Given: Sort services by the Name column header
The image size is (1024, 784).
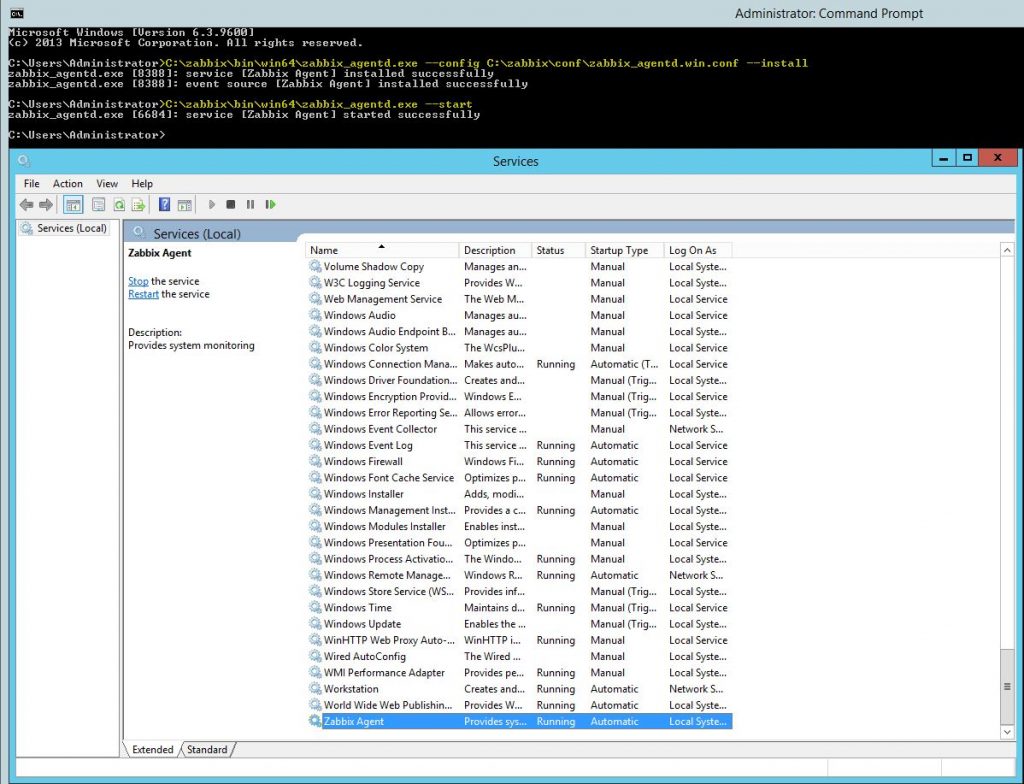Looking at the screenshot, I should point(382,250).
